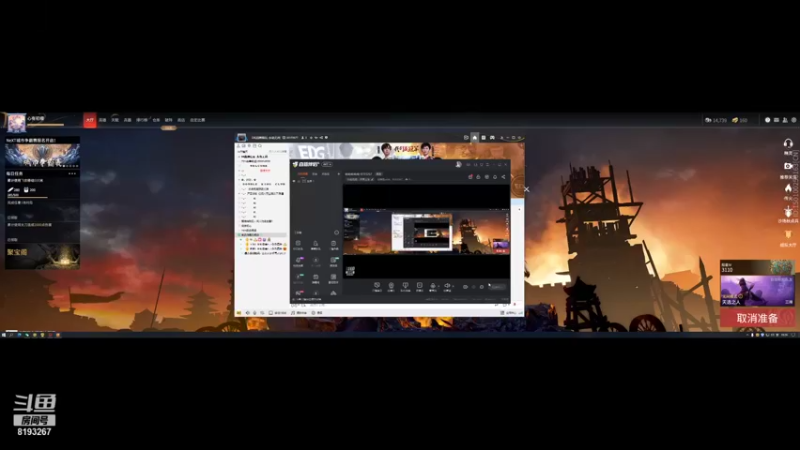Select the first scene tab in 直播伴侣
The image size is (800, 450).
click(x=303, y=174)
